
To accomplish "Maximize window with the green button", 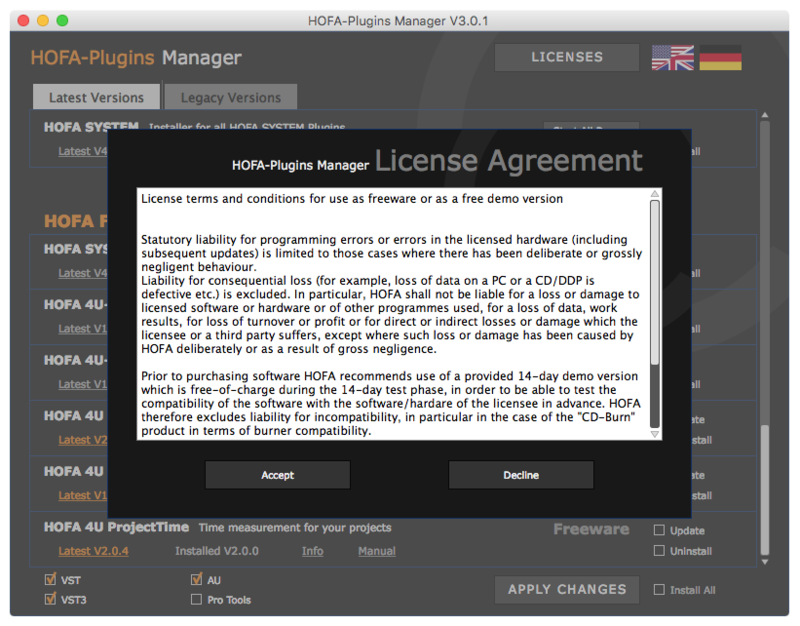I will tap(62, 20).
